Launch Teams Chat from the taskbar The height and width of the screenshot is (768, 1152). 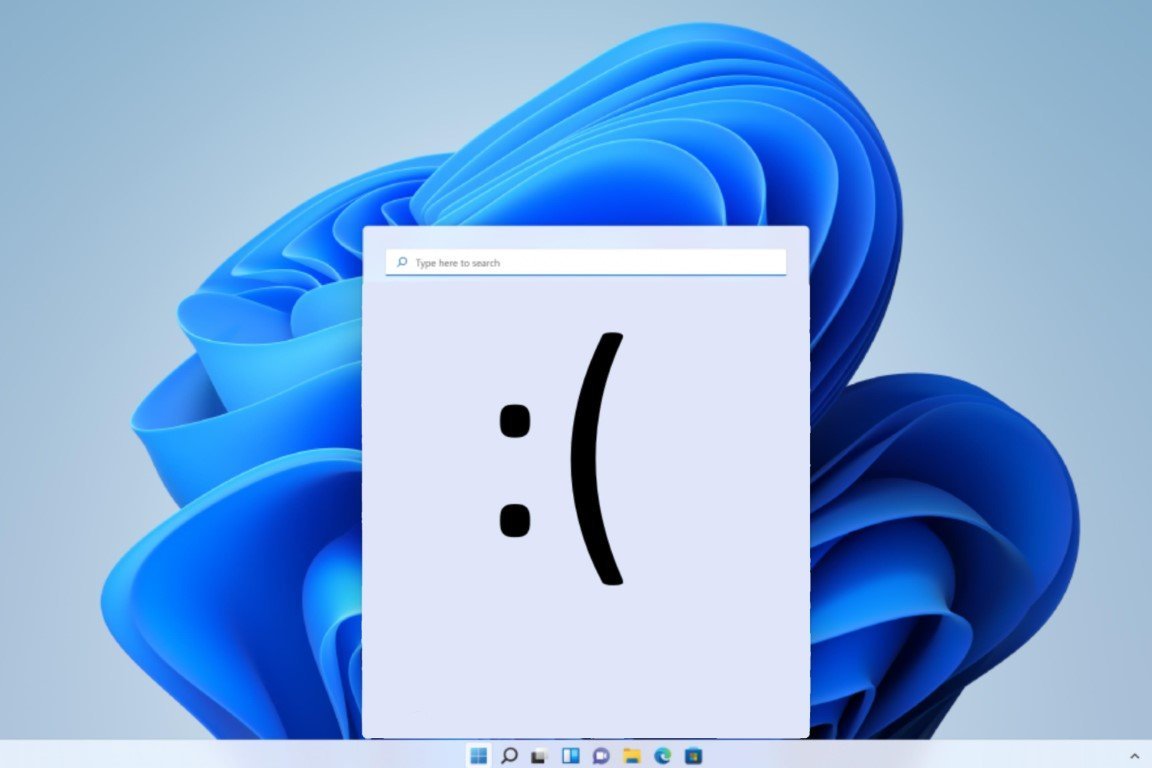pos(601,755)
